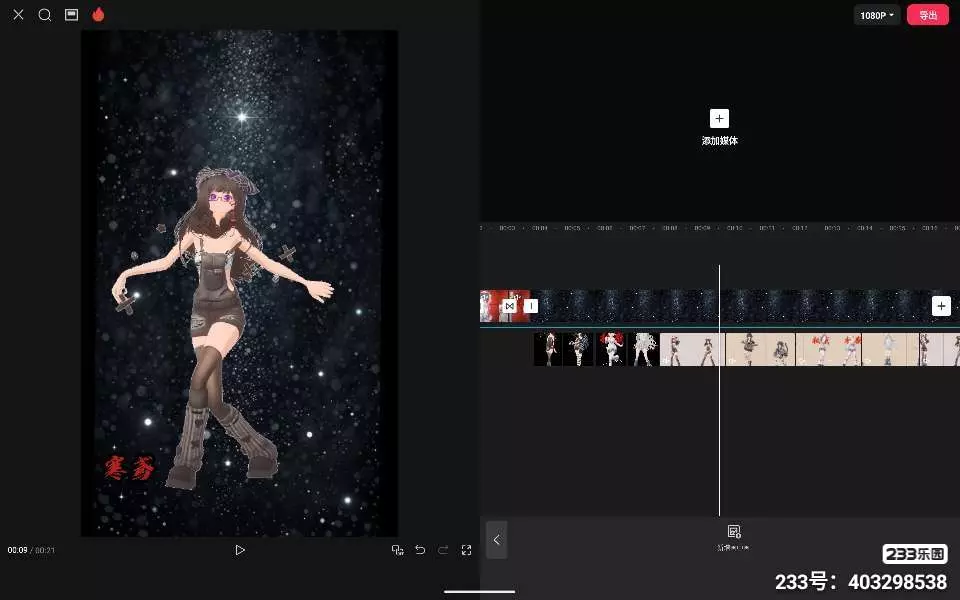Undo the last edit
The image size is (960, 600).
420,550
